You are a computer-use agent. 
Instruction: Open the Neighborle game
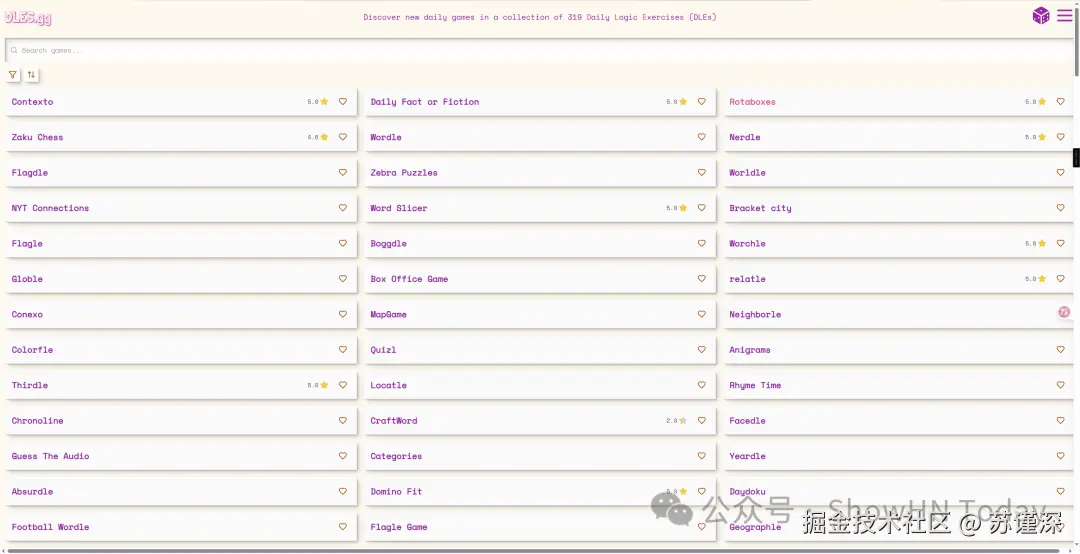pos(755,314)
